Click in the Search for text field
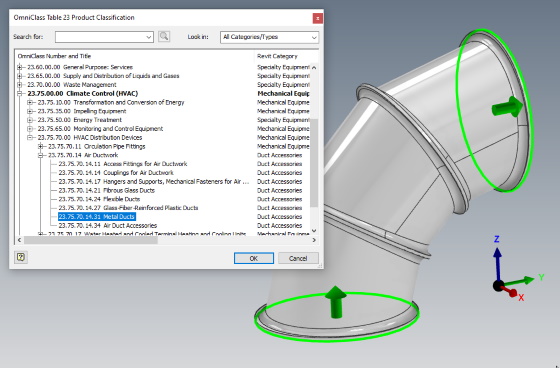The width and height of the screenshot is (560, 368). [100, 37]
